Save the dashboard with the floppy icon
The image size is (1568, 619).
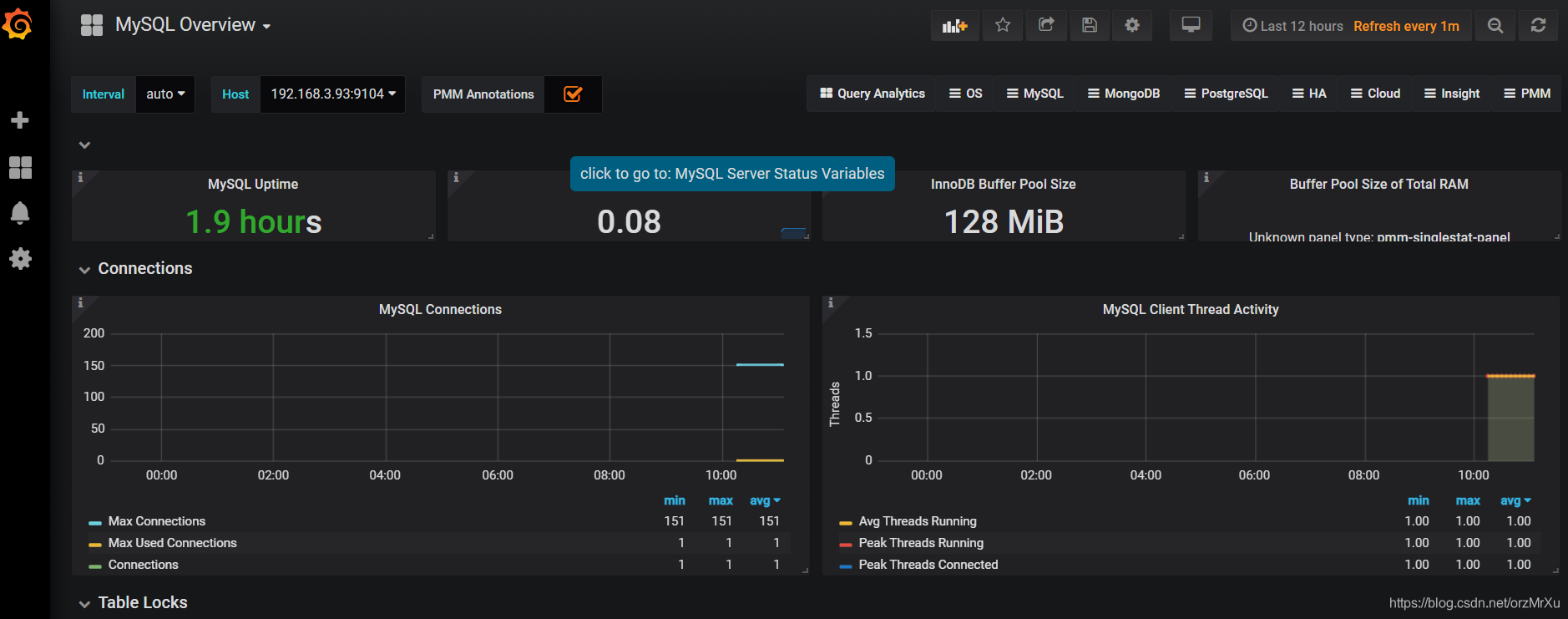(x=1090, y=26)
